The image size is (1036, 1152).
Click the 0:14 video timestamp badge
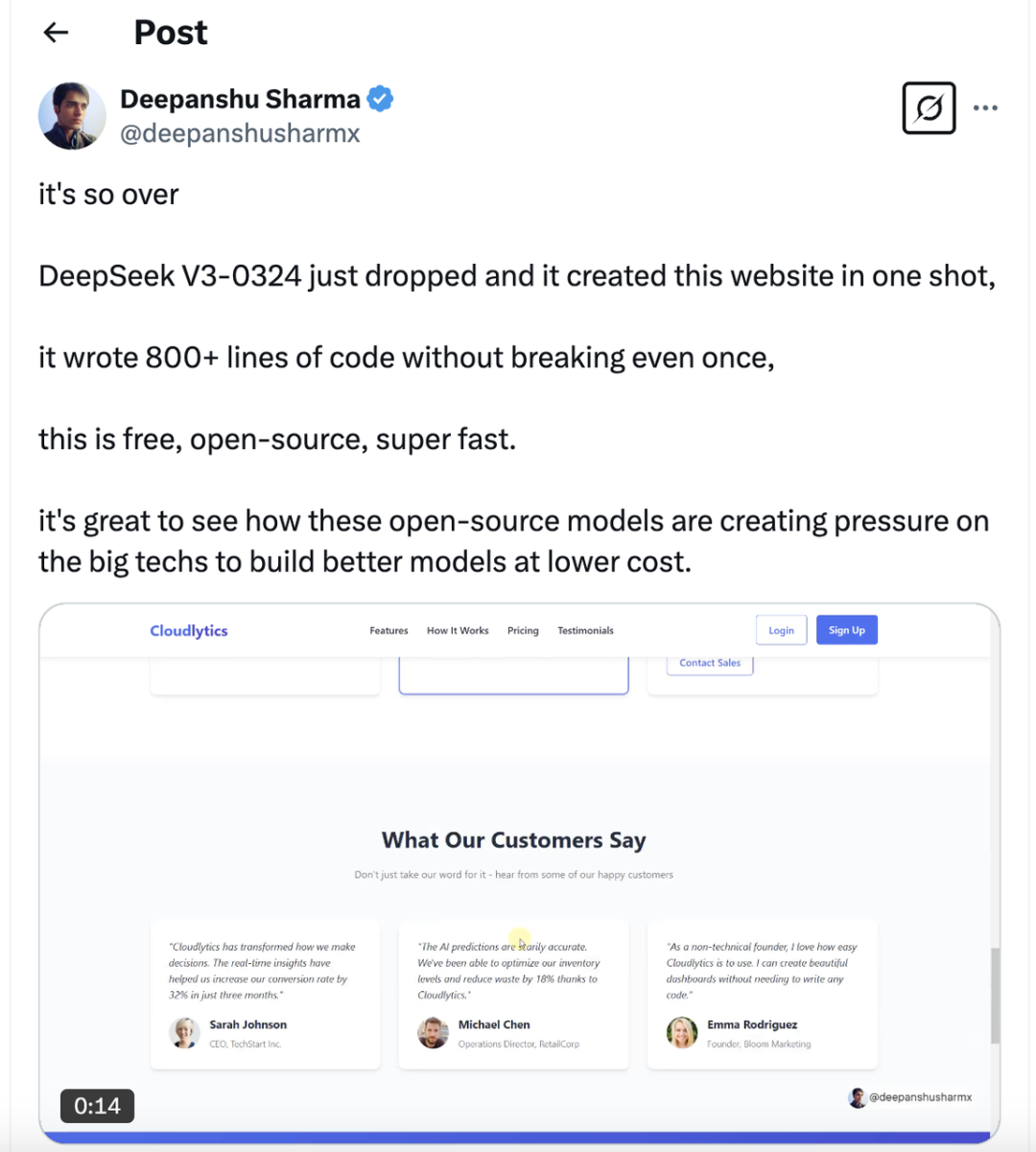[x=97, y=1106]
